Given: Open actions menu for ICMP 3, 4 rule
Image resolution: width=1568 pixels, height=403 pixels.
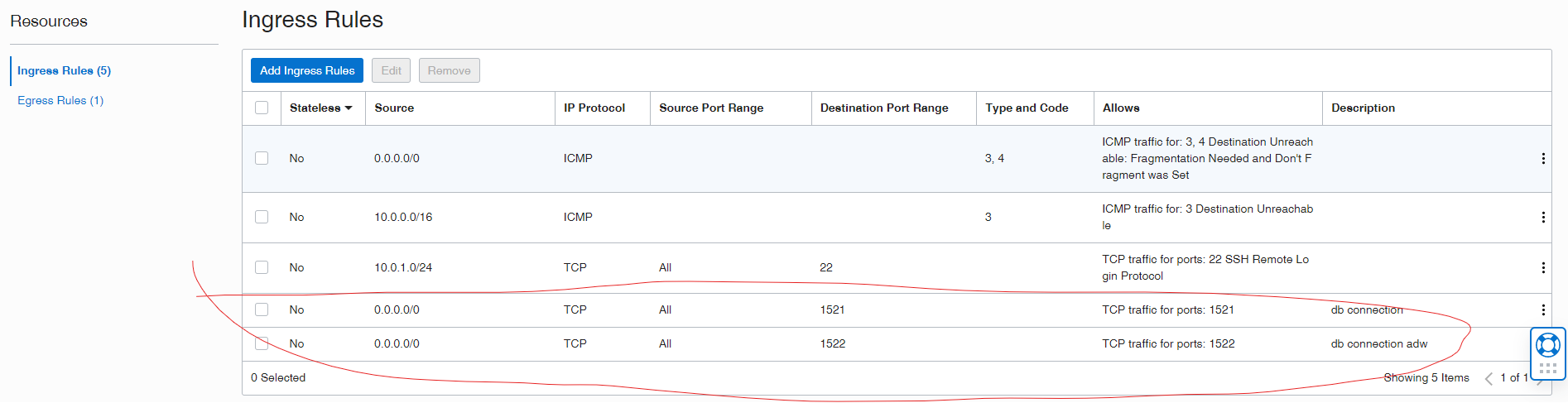Looking at the screenshot, I should point(1542,158).
